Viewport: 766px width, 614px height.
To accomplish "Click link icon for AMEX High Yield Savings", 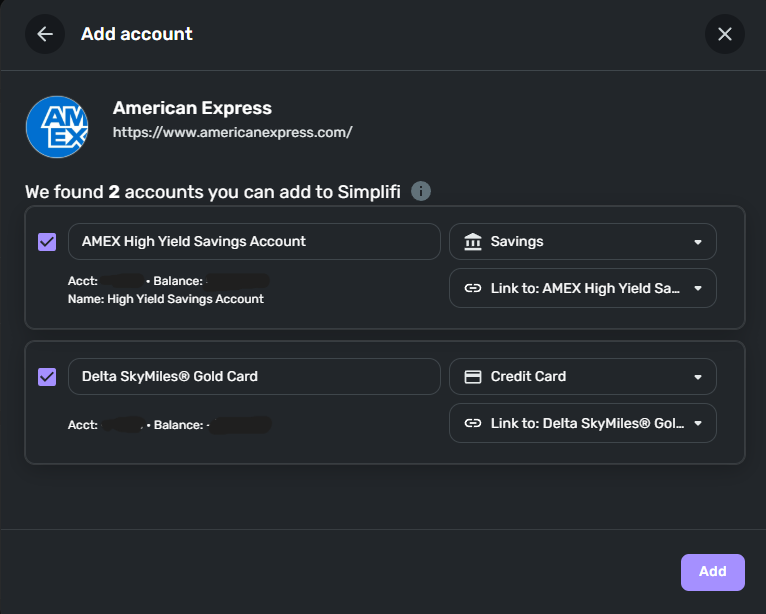I will (473, 288).
